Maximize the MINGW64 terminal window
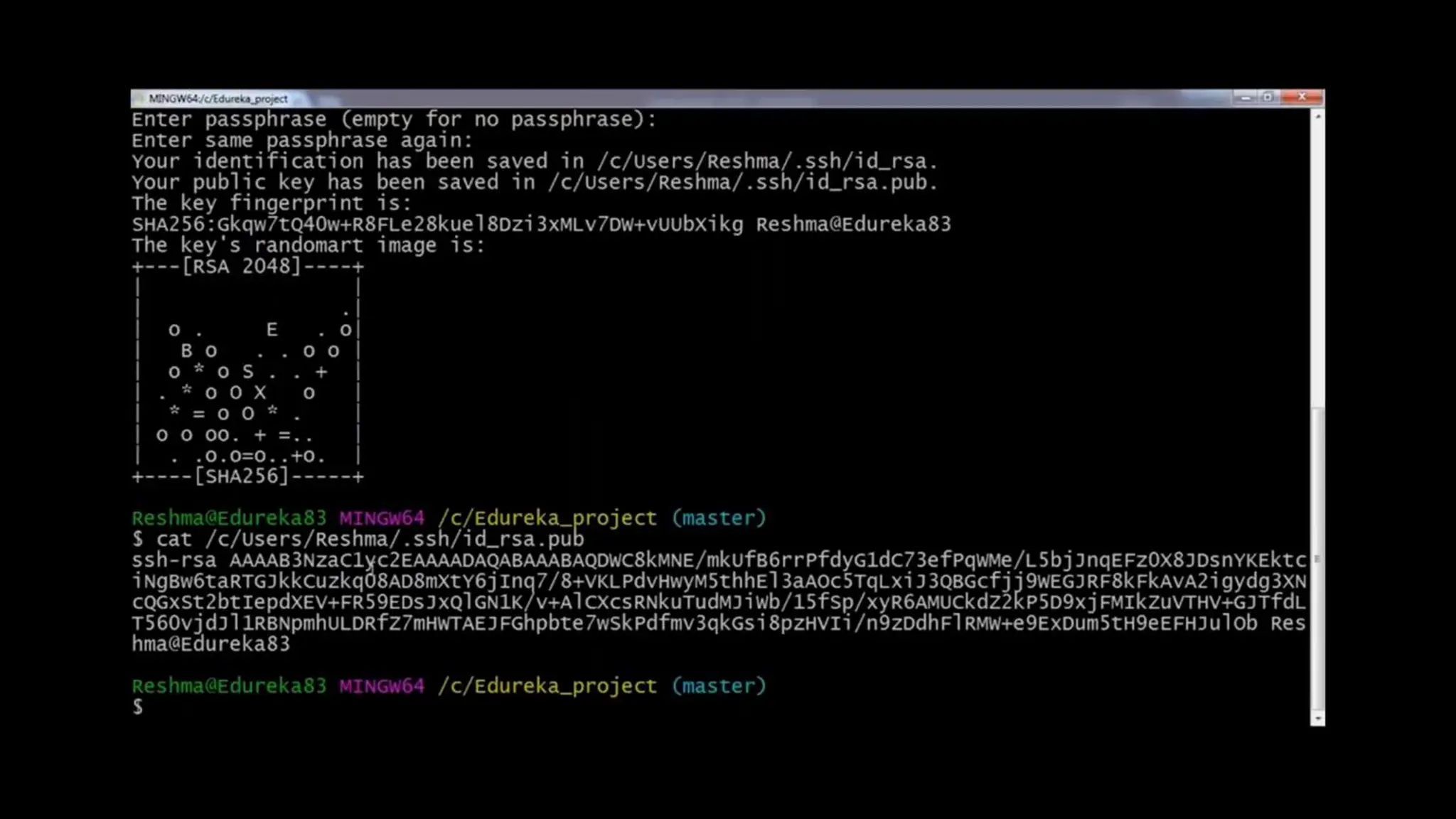The image size is (1456, 819). tap(1269, 97)
